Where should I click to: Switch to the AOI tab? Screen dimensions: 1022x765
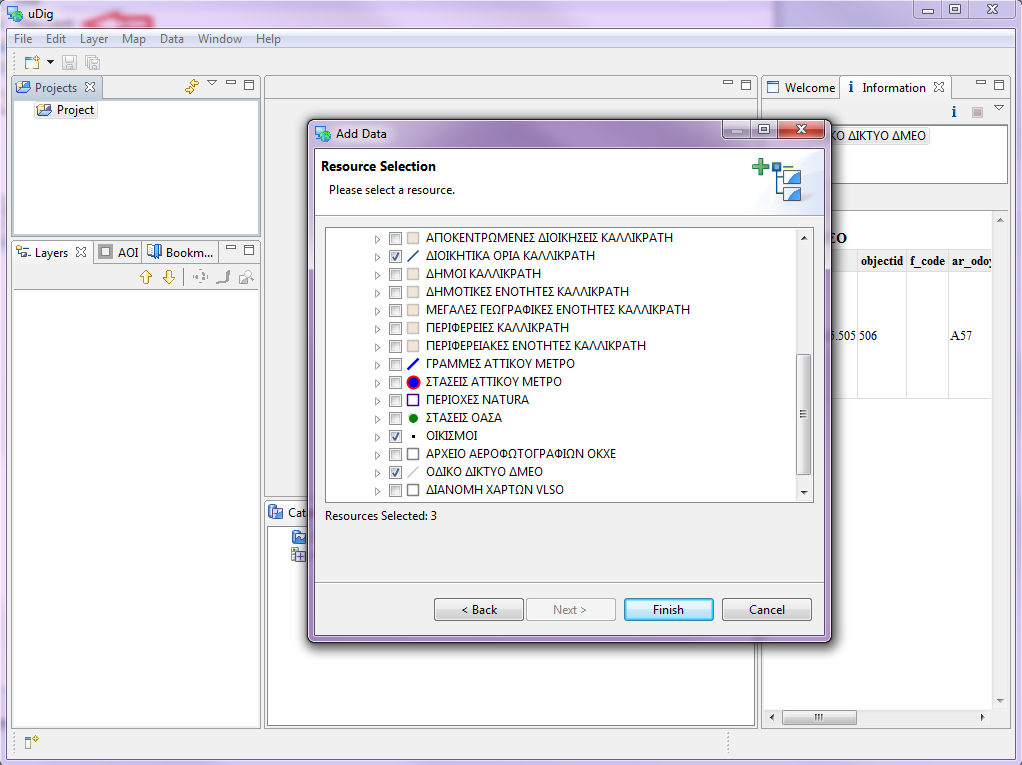coord(119,252)
